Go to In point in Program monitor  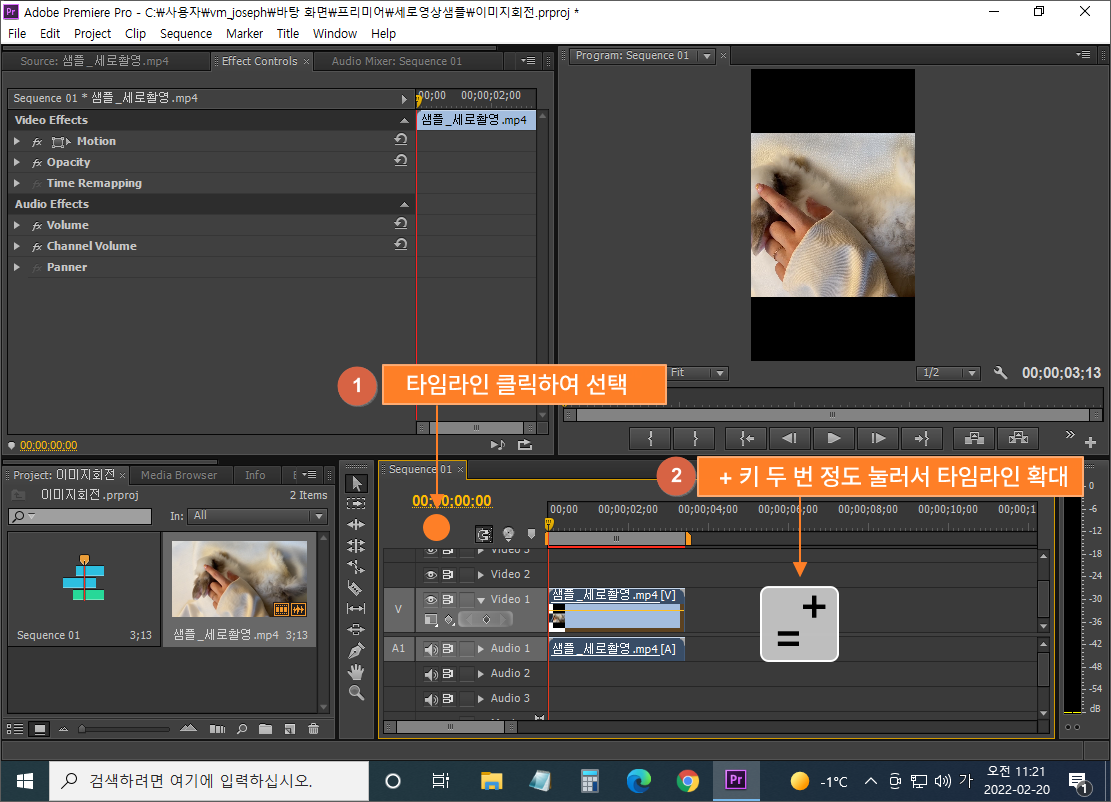[x=746, y=439]
